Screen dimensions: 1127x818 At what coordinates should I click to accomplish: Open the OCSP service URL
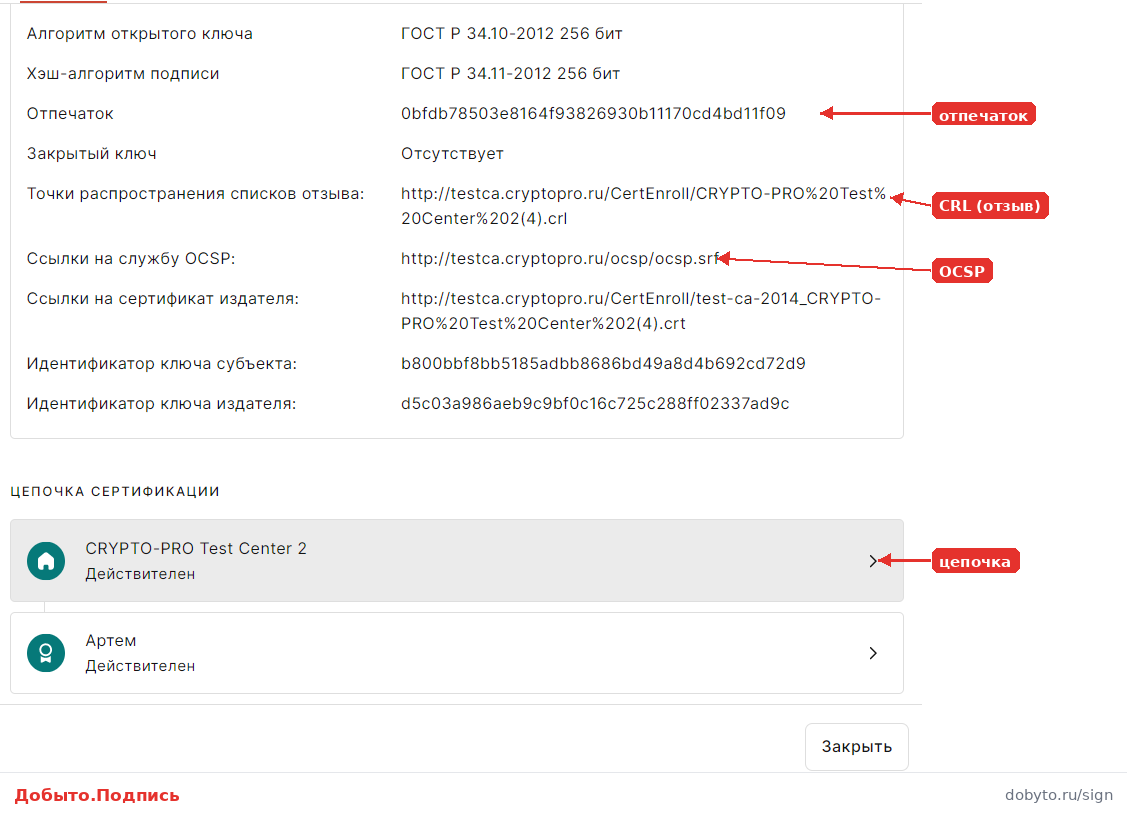560,259
